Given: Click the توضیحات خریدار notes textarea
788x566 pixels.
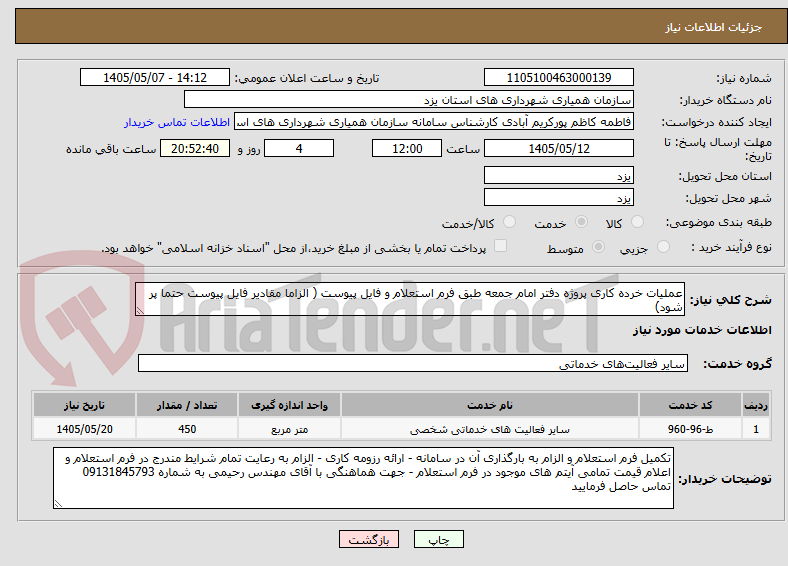Looking at the screenshot, I should click(363, 478).
